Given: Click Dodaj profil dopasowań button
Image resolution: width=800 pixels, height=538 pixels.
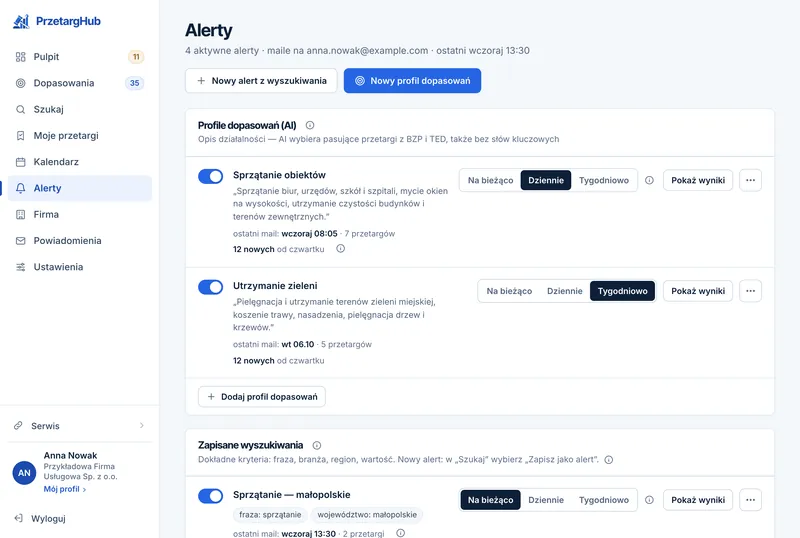Looking at the screenshot, I should [x=262, y=397].
